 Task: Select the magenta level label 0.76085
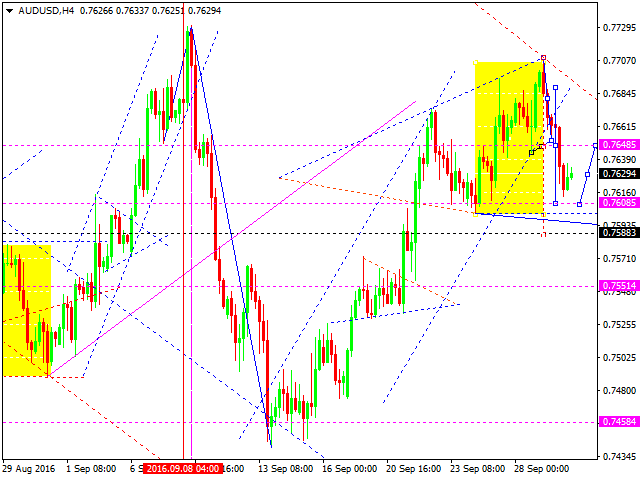tap(619, 202)
